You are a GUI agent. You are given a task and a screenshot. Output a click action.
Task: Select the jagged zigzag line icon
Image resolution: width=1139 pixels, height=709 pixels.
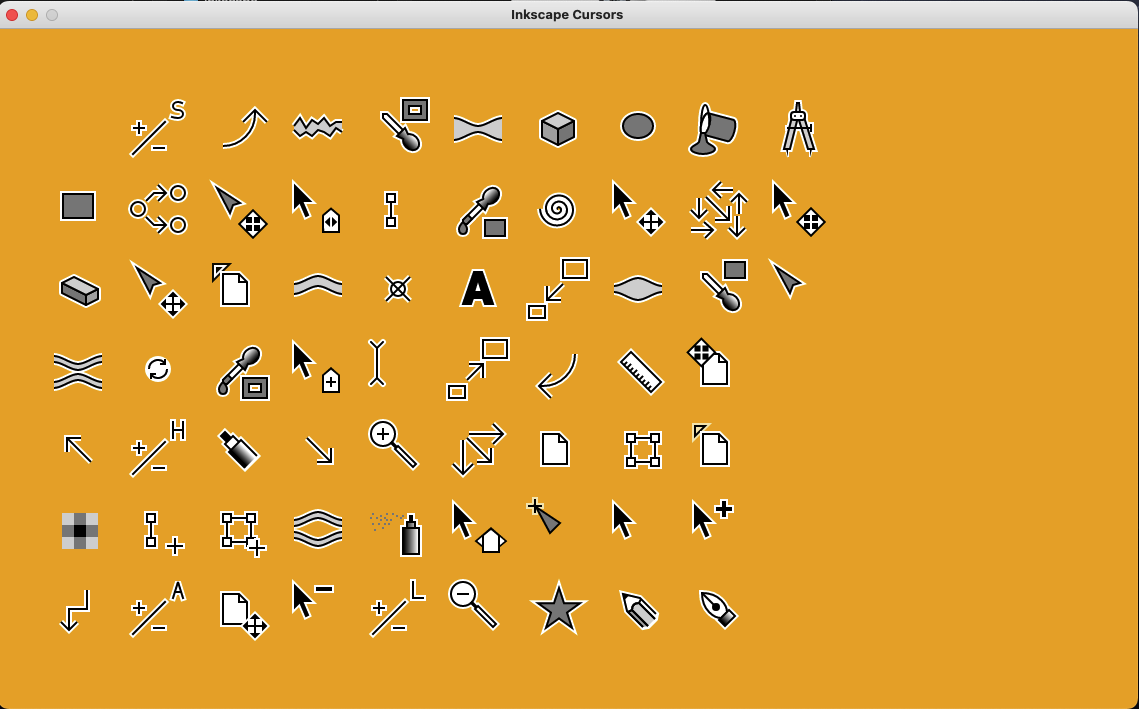[317, 127]
